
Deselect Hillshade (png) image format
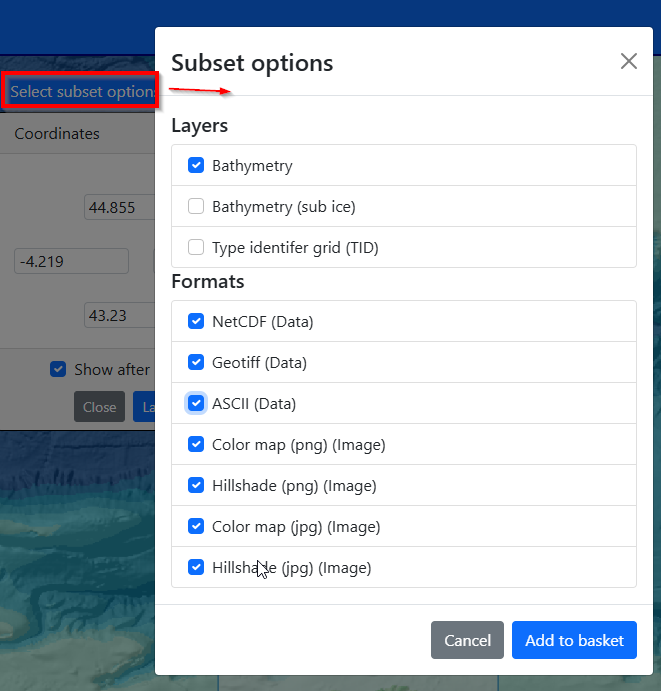point(196,486)
